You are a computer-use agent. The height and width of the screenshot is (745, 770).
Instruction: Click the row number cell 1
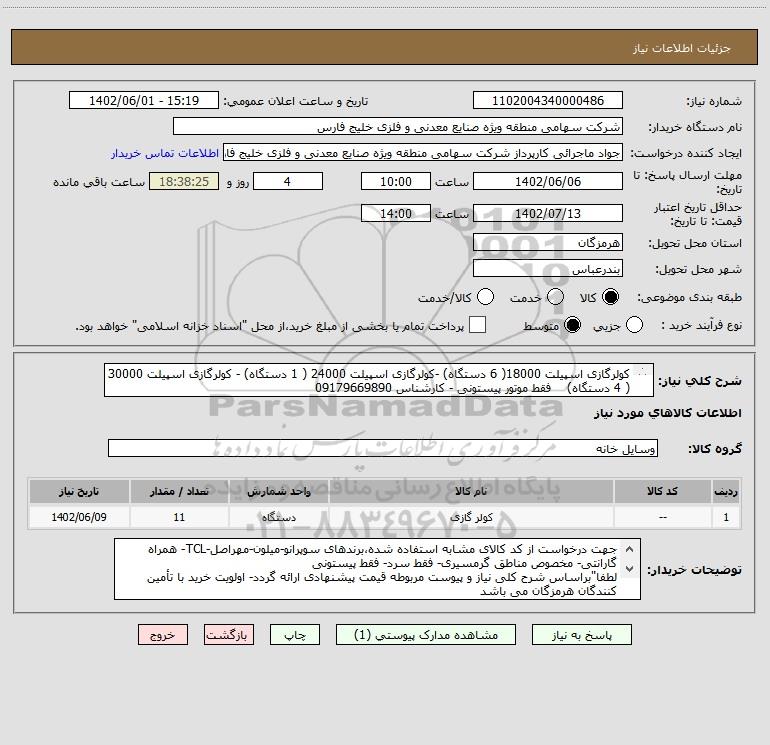click(x=726, y=517)
